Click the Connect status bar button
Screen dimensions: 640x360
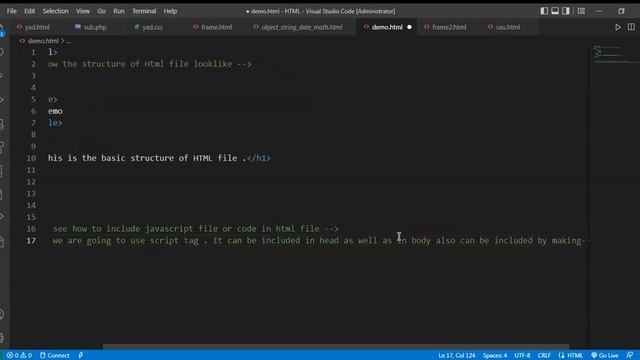(x=54, y=356)
